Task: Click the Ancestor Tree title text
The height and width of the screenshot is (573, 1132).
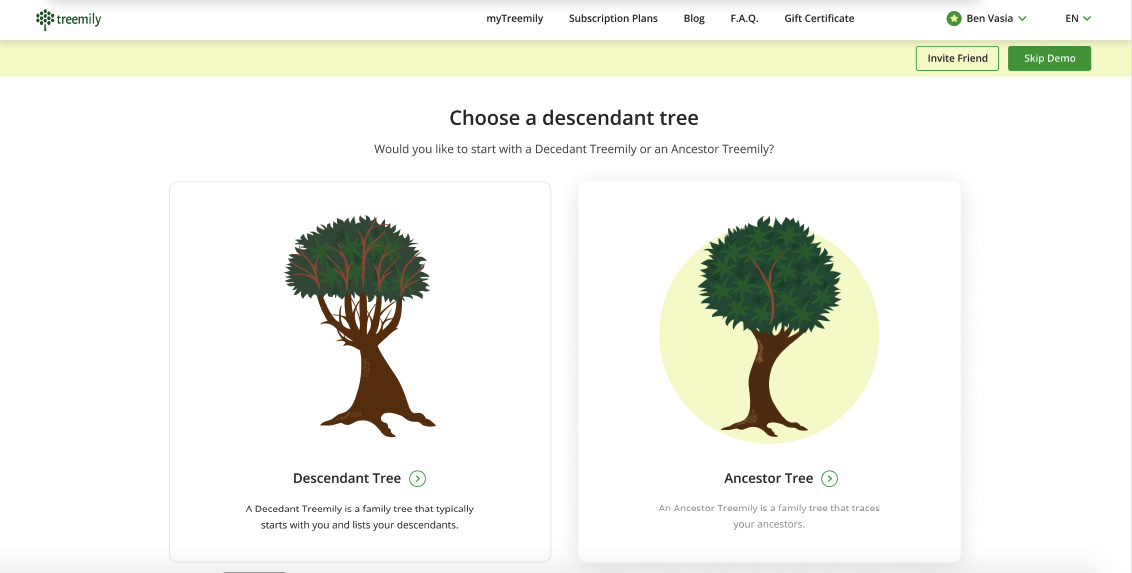Action: (768, 479)
